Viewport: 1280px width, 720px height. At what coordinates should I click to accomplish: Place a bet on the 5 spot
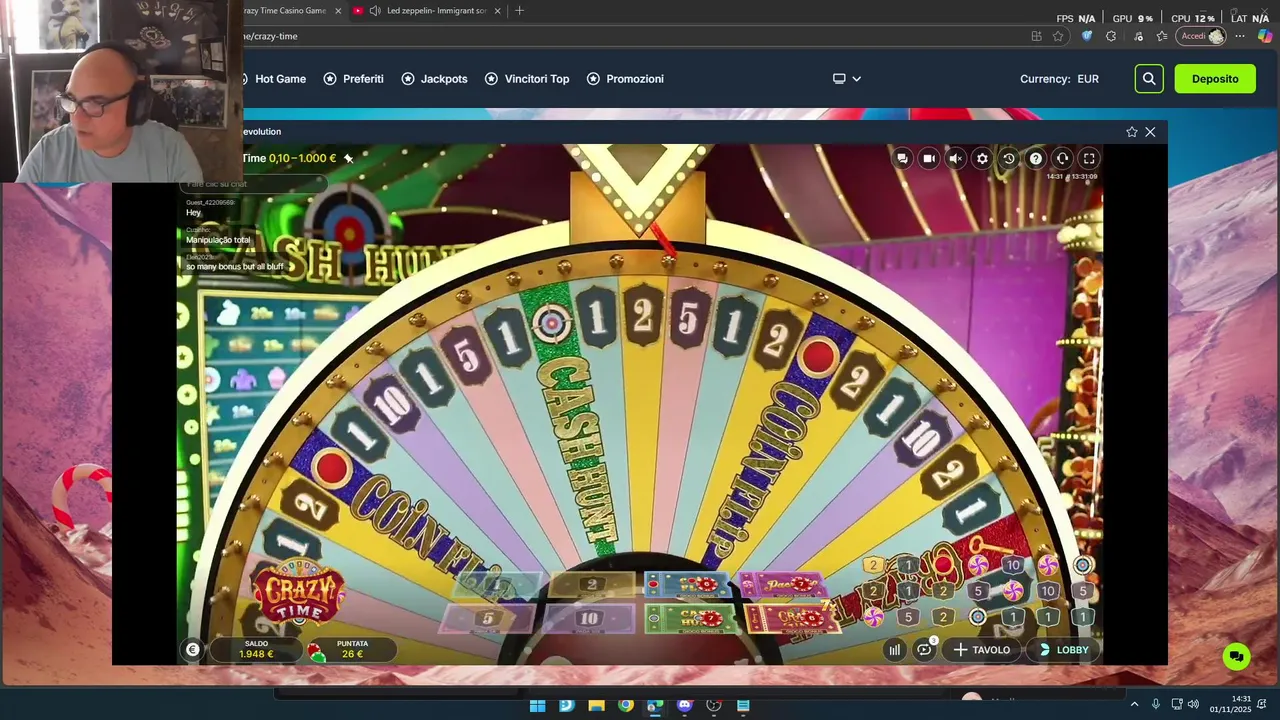pos(488,619)
